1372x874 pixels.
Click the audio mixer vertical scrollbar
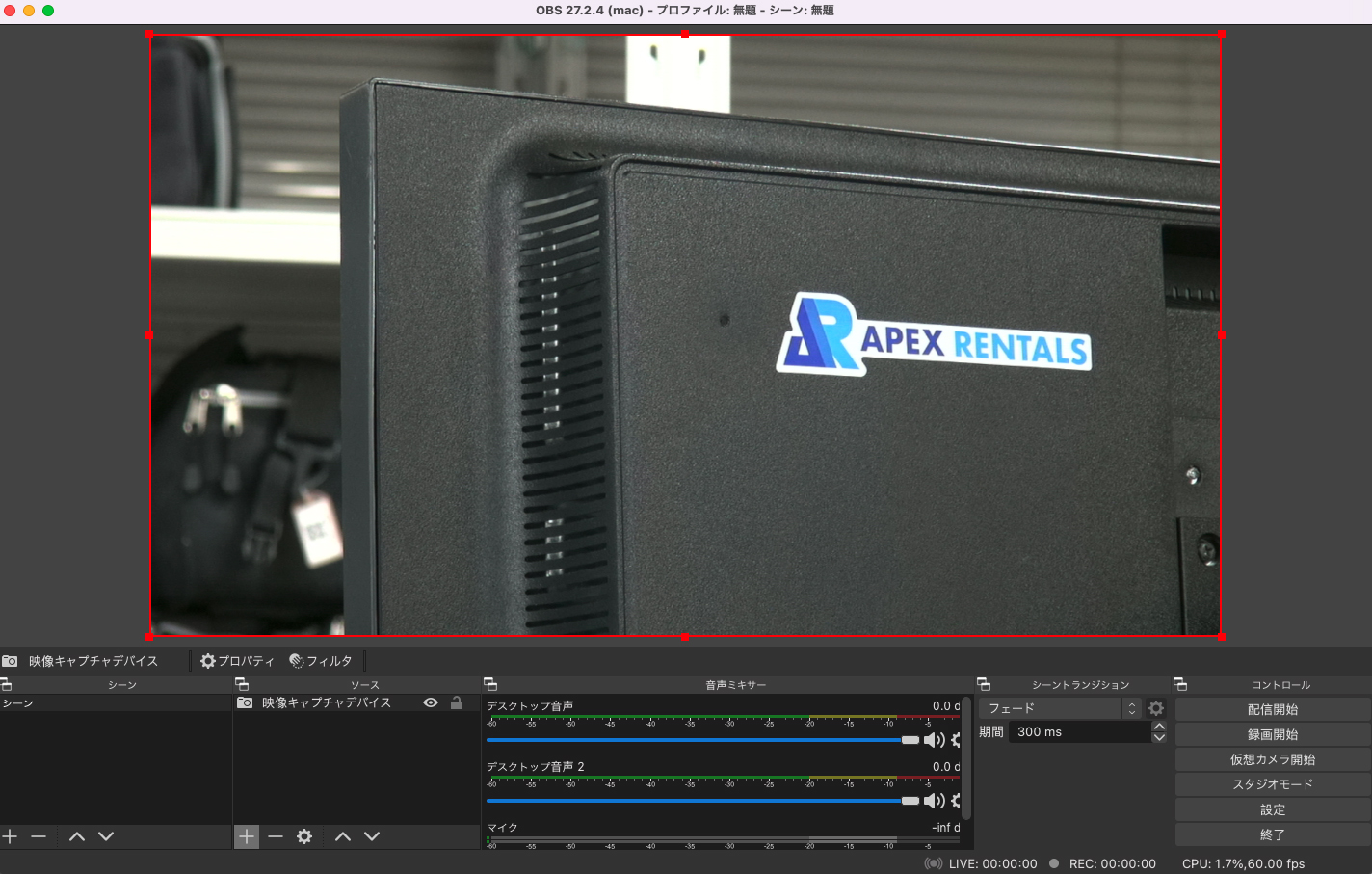[x=966, y=759]
